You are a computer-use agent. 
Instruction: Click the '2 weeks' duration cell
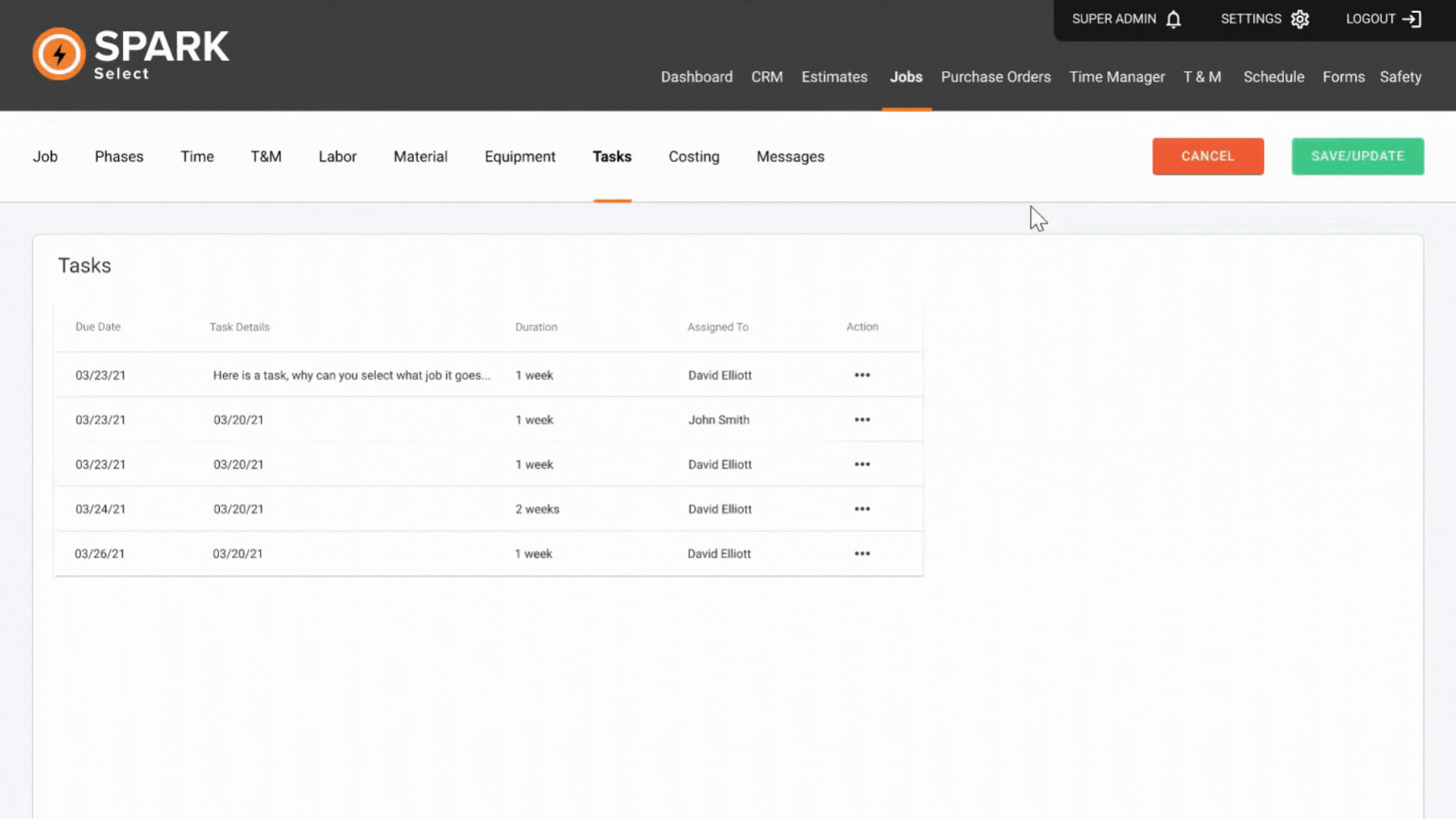click(537, 509)
